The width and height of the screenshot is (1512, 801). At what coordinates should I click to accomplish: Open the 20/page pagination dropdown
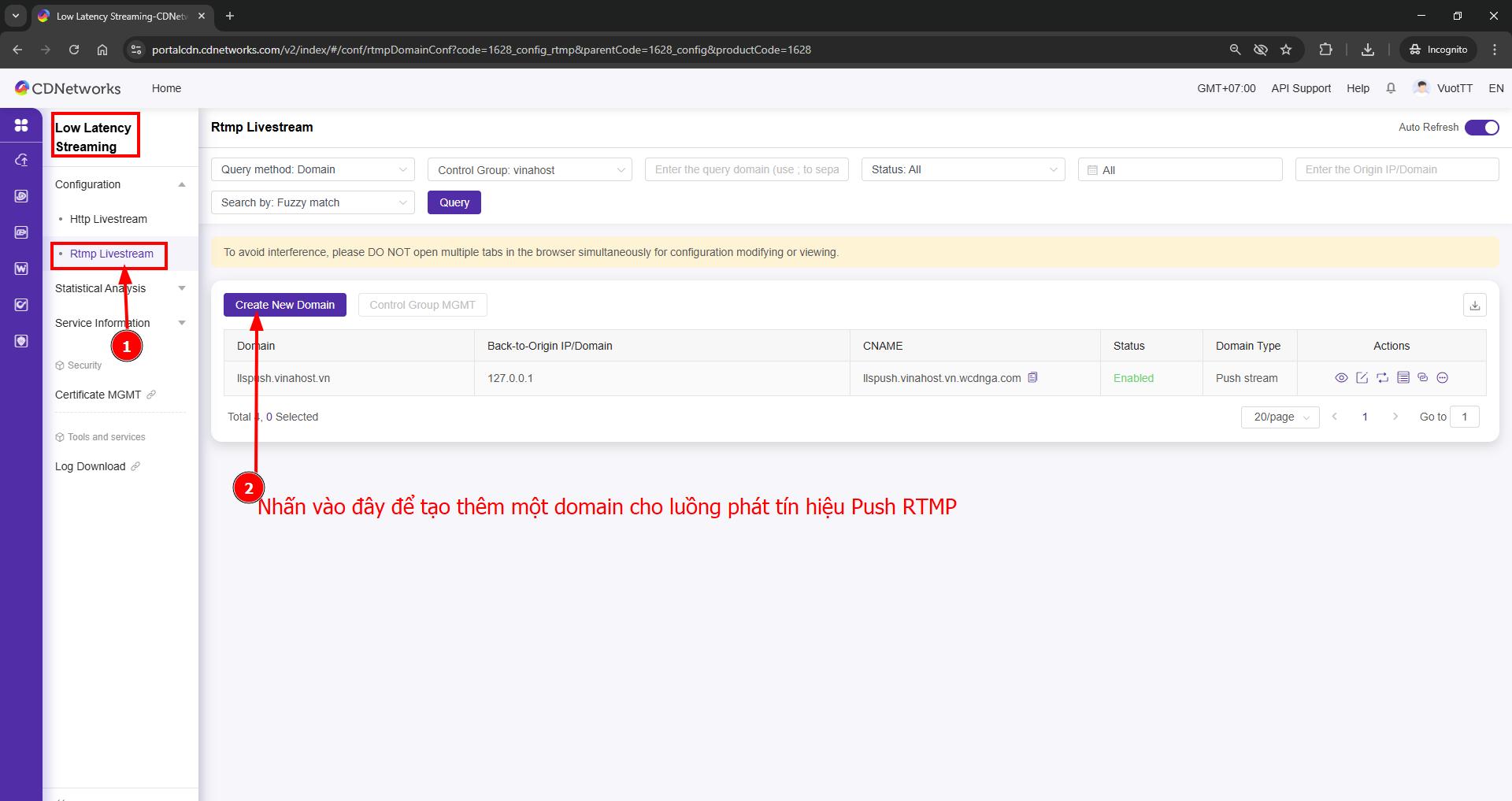tap(1280, 417)
